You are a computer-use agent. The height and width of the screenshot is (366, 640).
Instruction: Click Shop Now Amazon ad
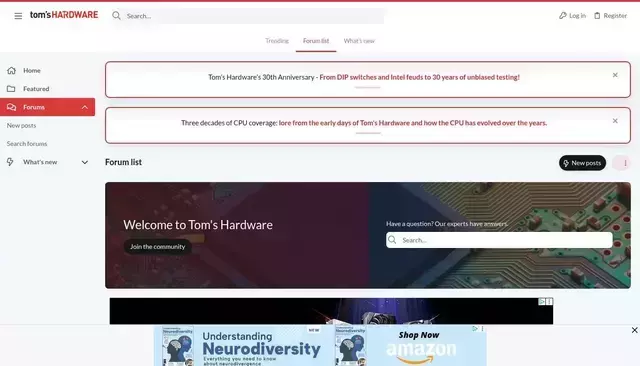[420, 346]
